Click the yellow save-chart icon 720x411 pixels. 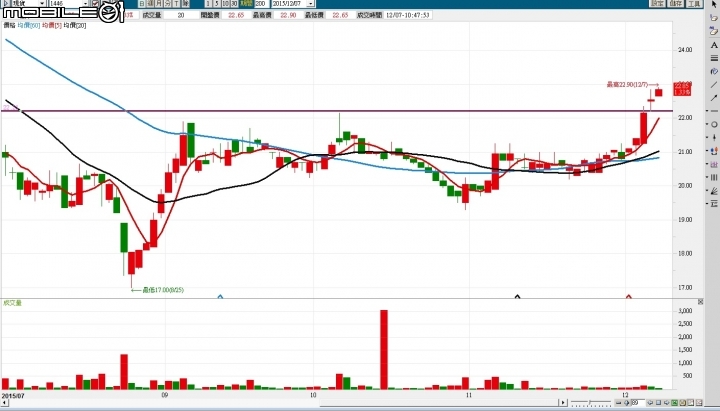(x=683, y=403)
